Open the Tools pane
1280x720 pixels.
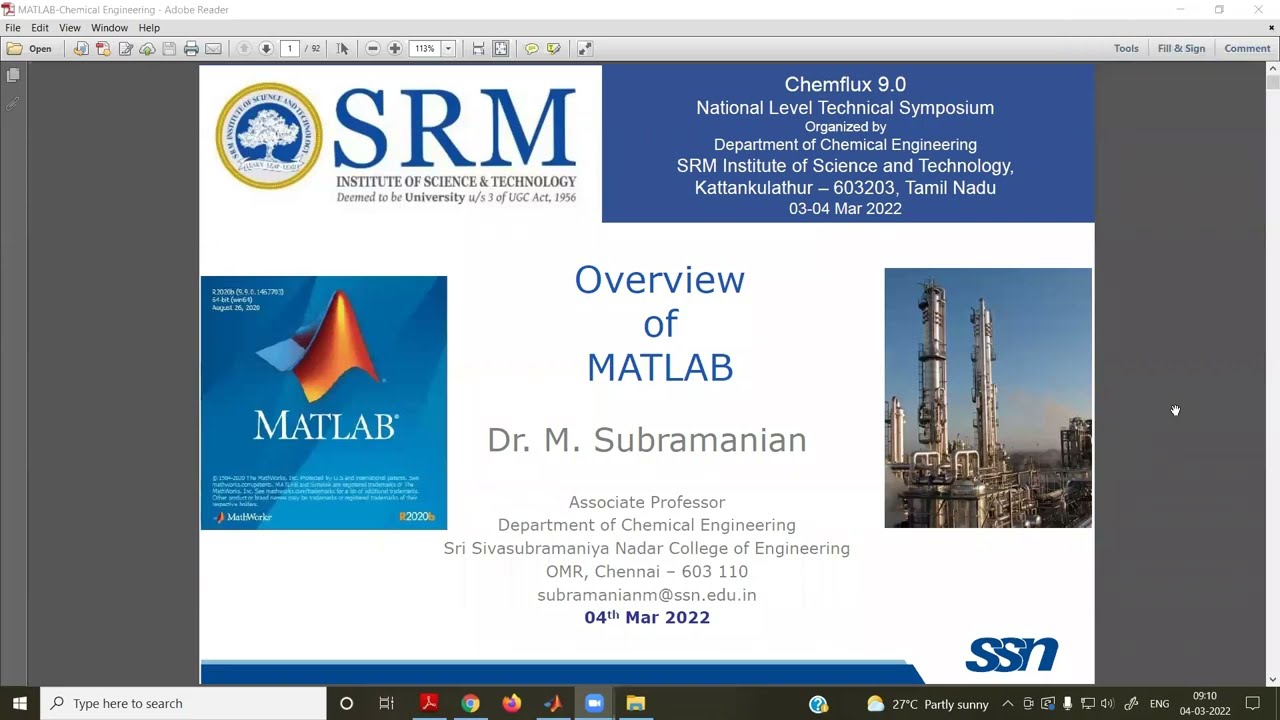tap(1126, 48)
